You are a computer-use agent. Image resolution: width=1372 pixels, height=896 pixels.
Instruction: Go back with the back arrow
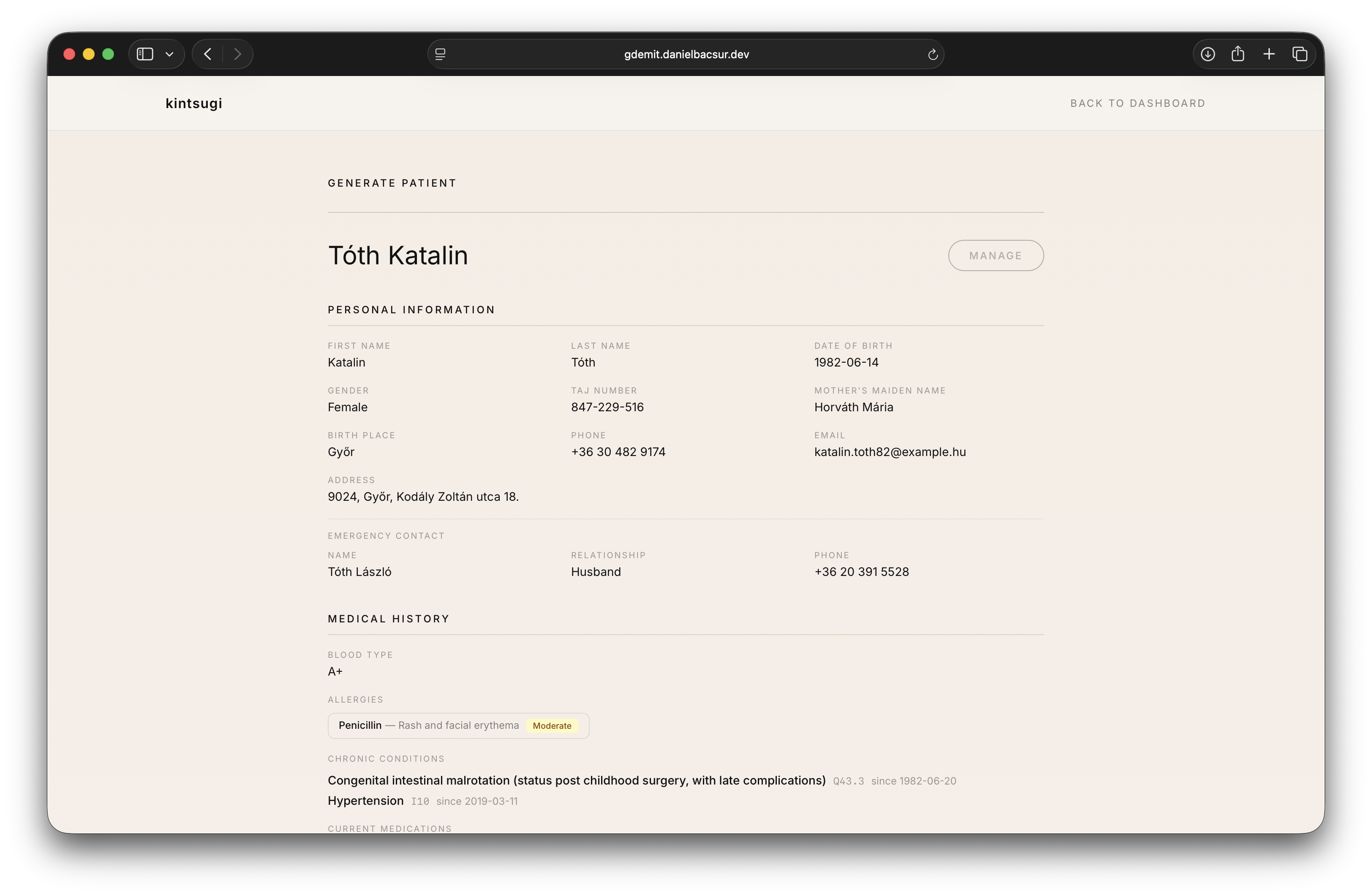click(x=208, y=54)
